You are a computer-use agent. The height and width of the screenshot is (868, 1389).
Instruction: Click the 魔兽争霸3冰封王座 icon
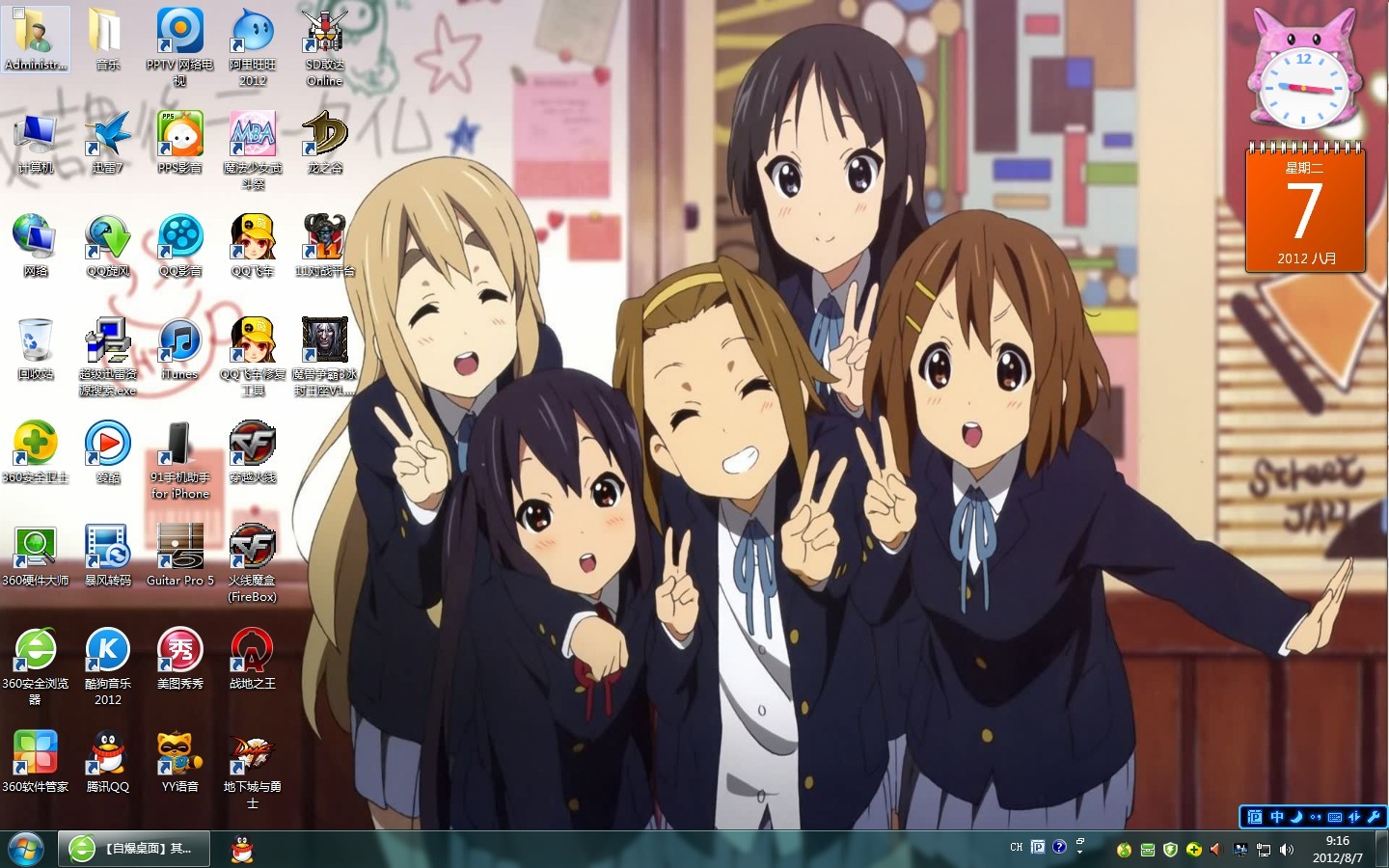coord(325,356)
